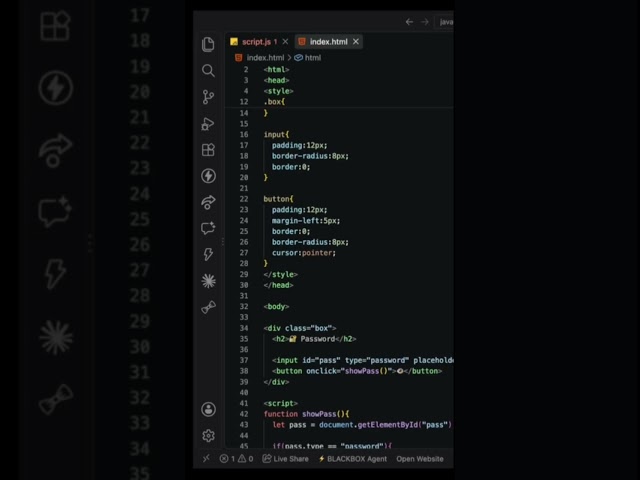This screenshot has width=640, height=480.
Task: Click the remote window indicator in status bar
Action: (x=206, y=458)
